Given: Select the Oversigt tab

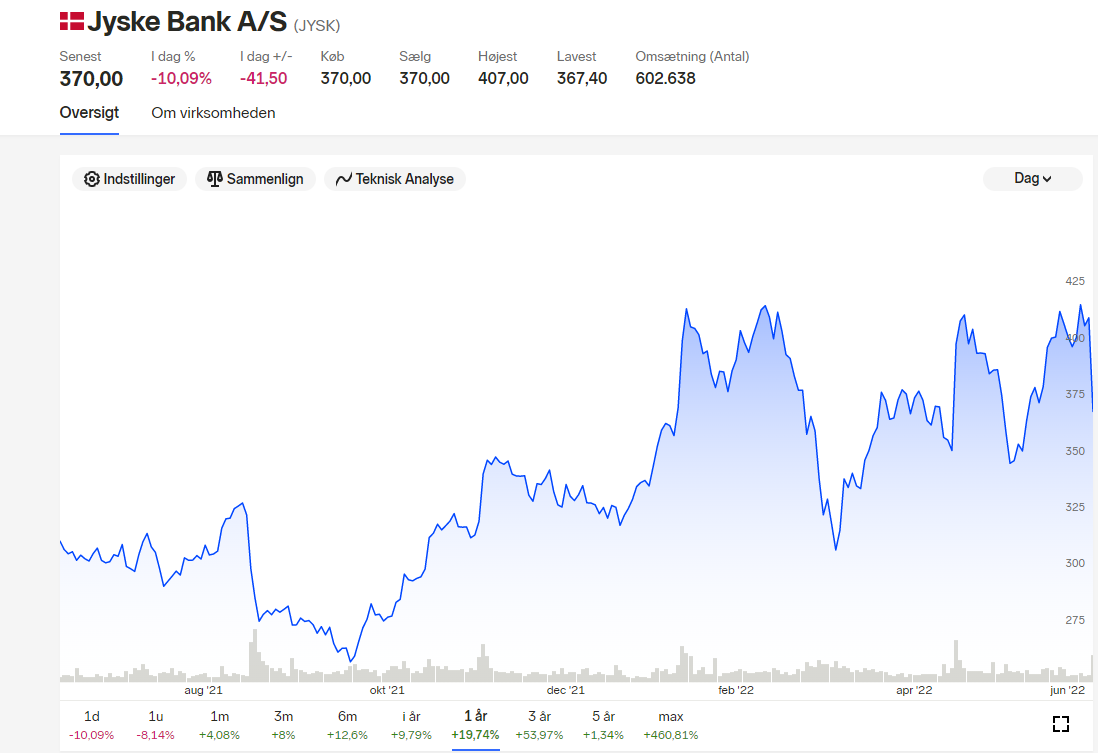Looking at the screenshot, I should pyautogui.click(x=89, y=113).
